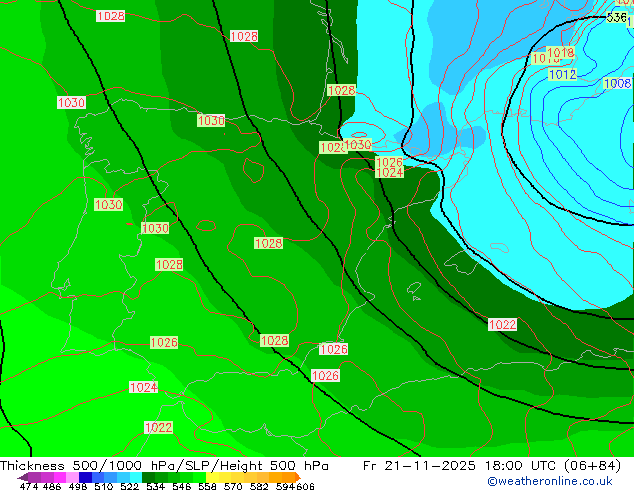Pick the bright yellow legend swatch
The width and height of the screenshot is (634, 490).
point(212,477)
